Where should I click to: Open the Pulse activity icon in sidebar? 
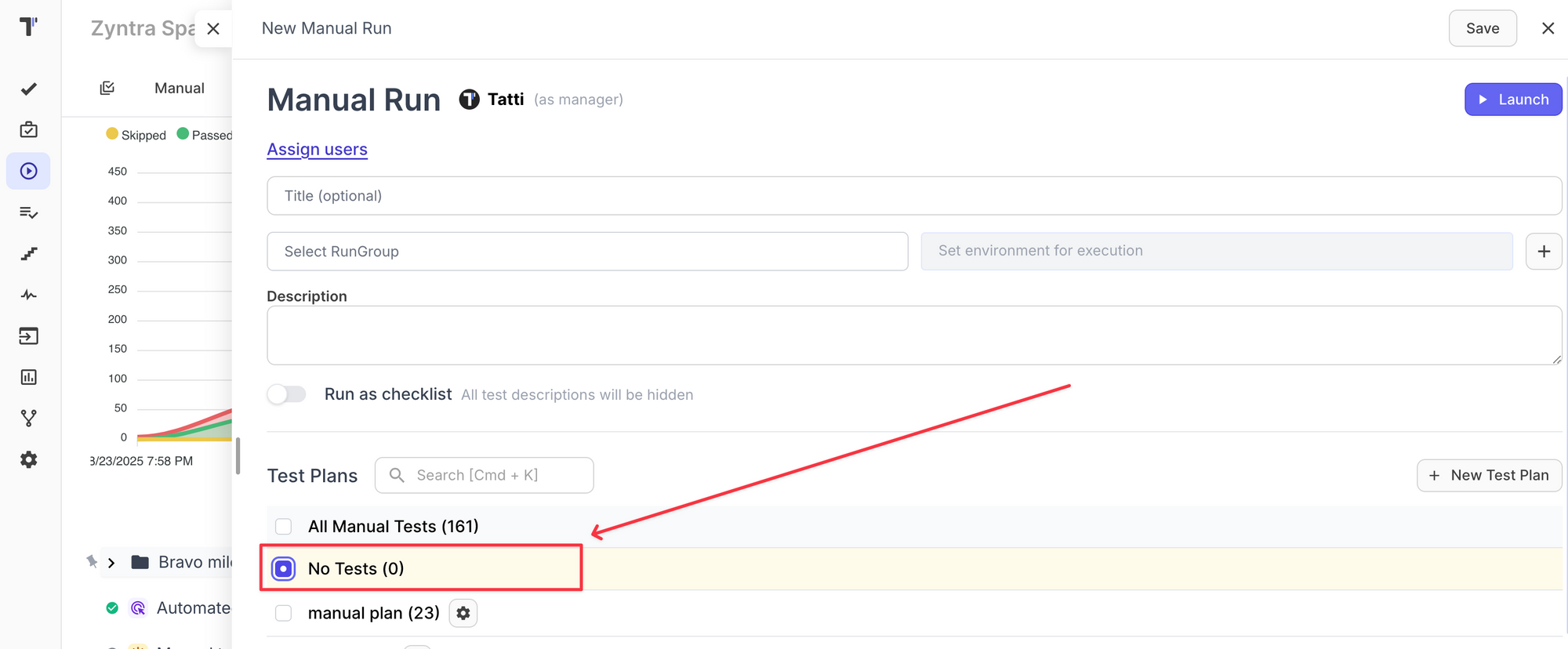pyautogui.click(x=29, y=295)
